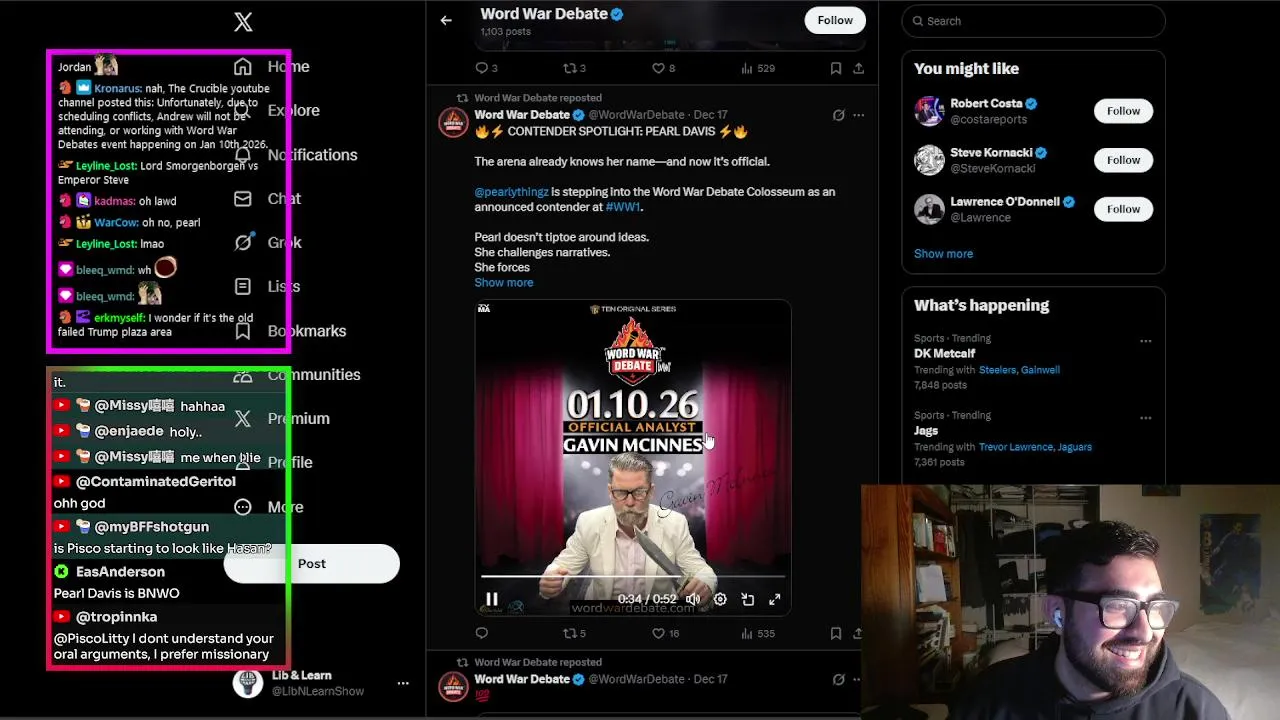
Task: Expand post text with Show more
Action: (504, 282)
